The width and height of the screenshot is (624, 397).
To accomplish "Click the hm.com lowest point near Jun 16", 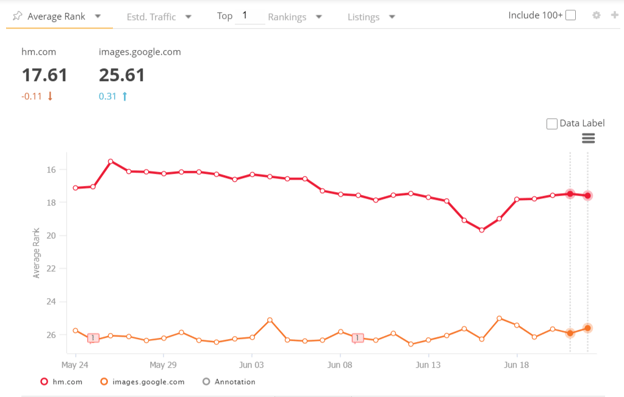I will 482,230.
